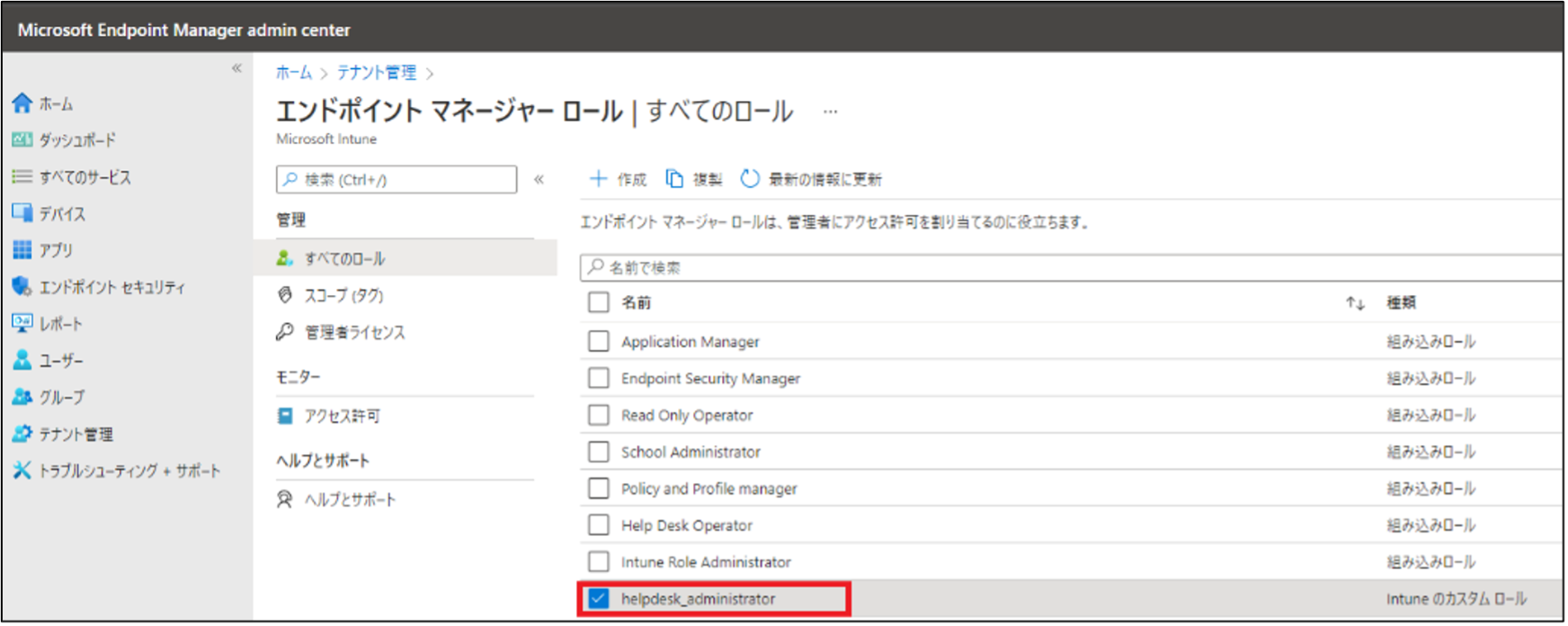Screen dimensions: 1568x626
Task: Click the Troubleshooting + support wrench icon
Action: coord(22,470)
